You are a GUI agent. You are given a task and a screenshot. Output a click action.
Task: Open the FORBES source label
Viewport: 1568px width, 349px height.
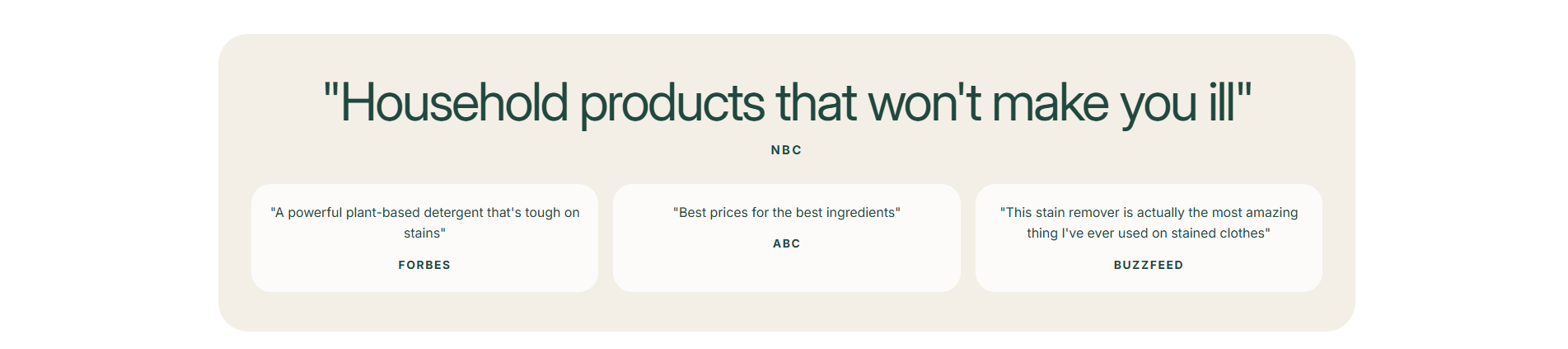tap(424, 265)
